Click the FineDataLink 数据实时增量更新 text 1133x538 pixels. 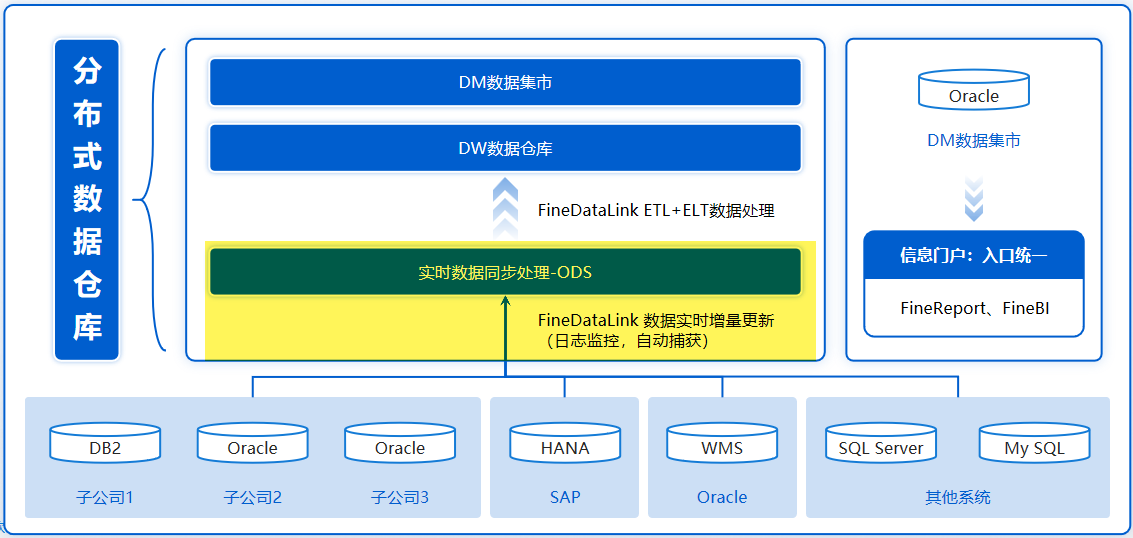click(656, 320)
